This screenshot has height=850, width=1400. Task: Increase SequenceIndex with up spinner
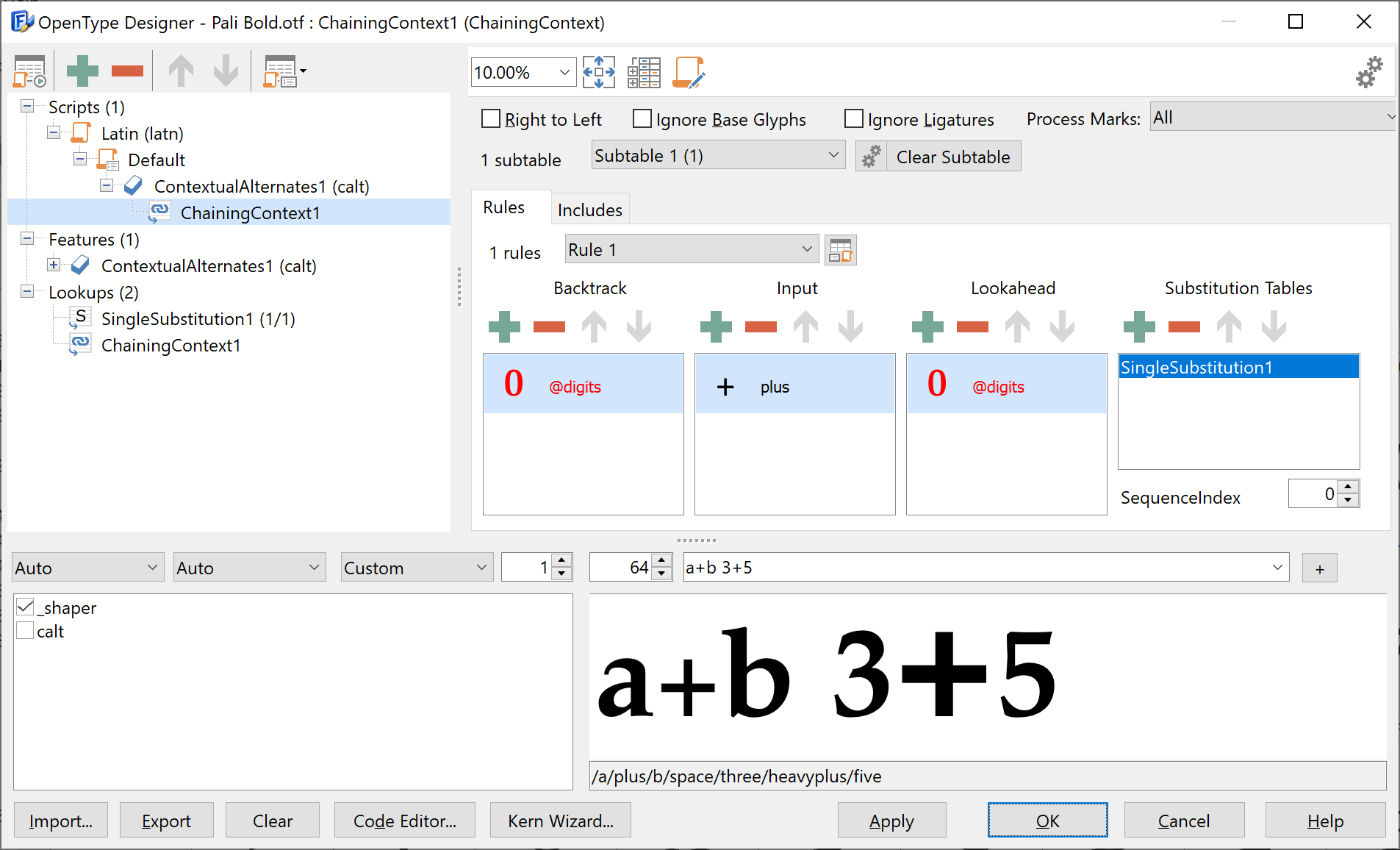coord(1348,487)
